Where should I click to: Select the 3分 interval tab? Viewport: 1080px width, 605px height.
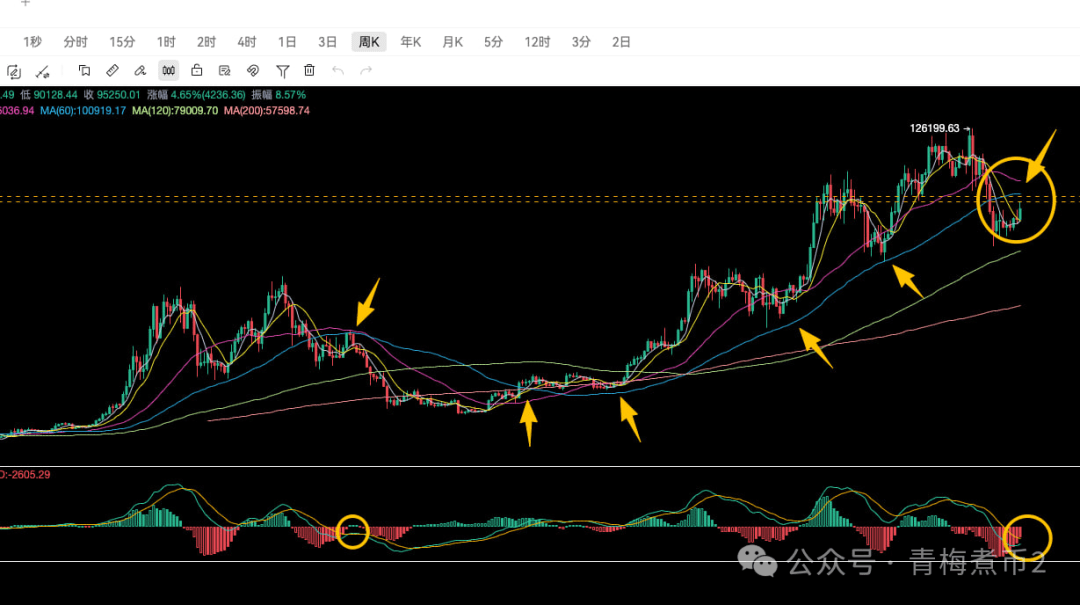point(581,42)
